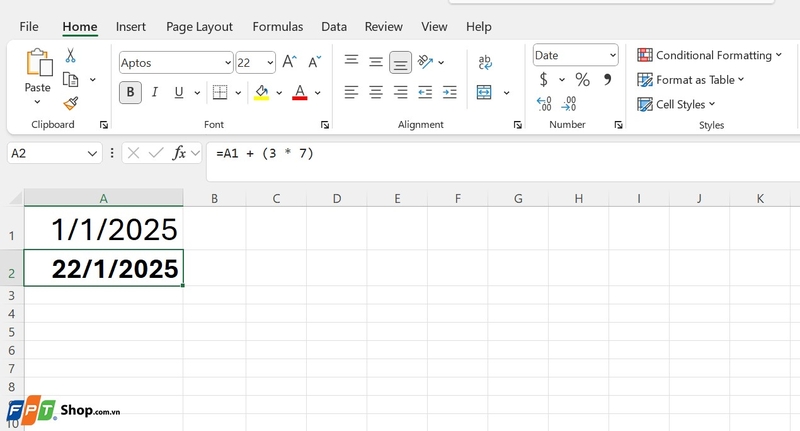The width and height of the screenshot is (800, 431).
Task: Open the Data tab
Action: tap(334, 27)
